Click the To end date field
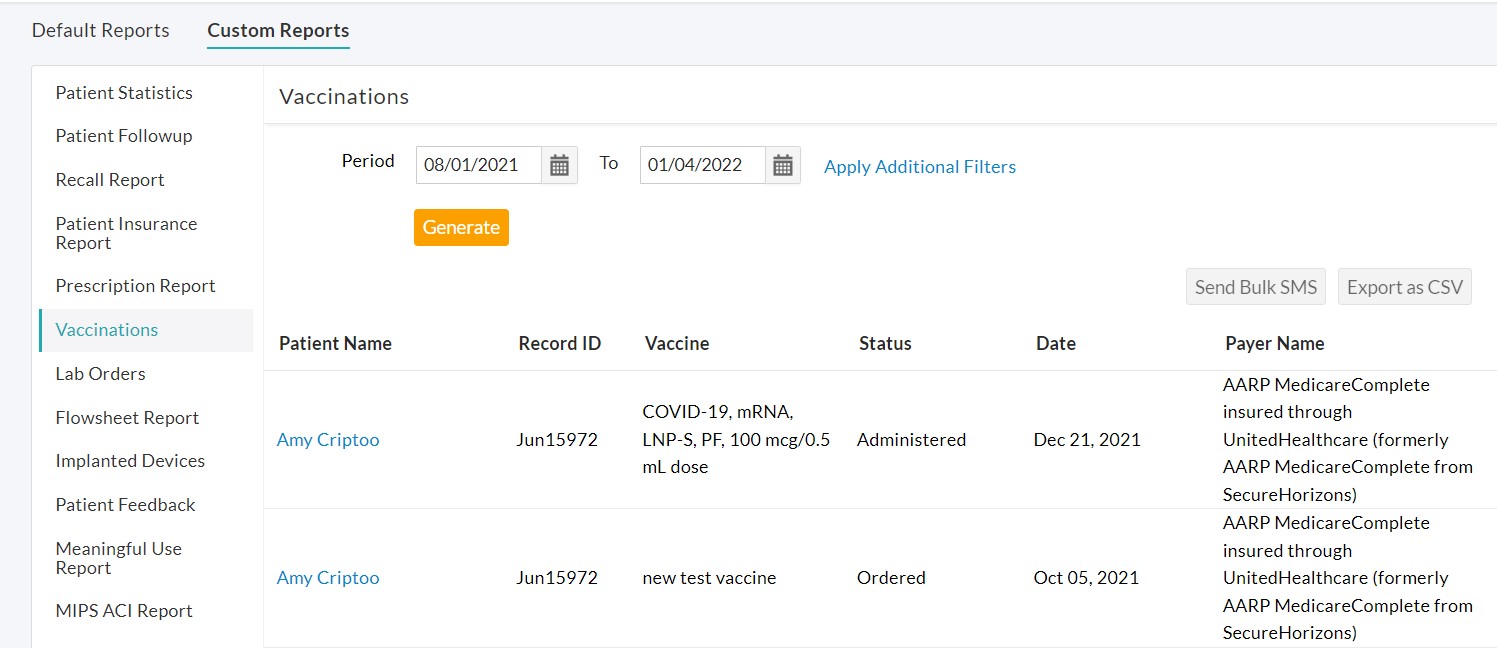This screenshot has height=648, width=1497. [x=703, y=165]
